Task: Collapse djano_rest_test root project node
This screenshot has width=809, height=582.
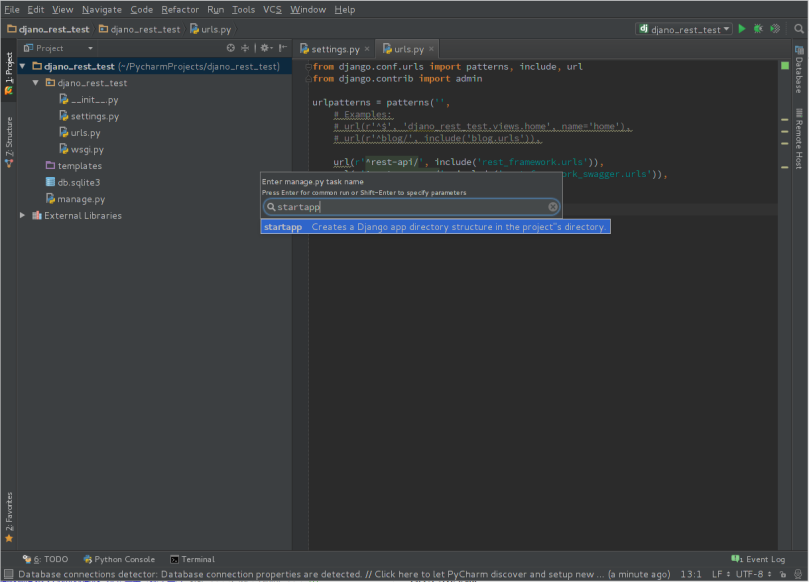Action: click(x=23, y=66)
